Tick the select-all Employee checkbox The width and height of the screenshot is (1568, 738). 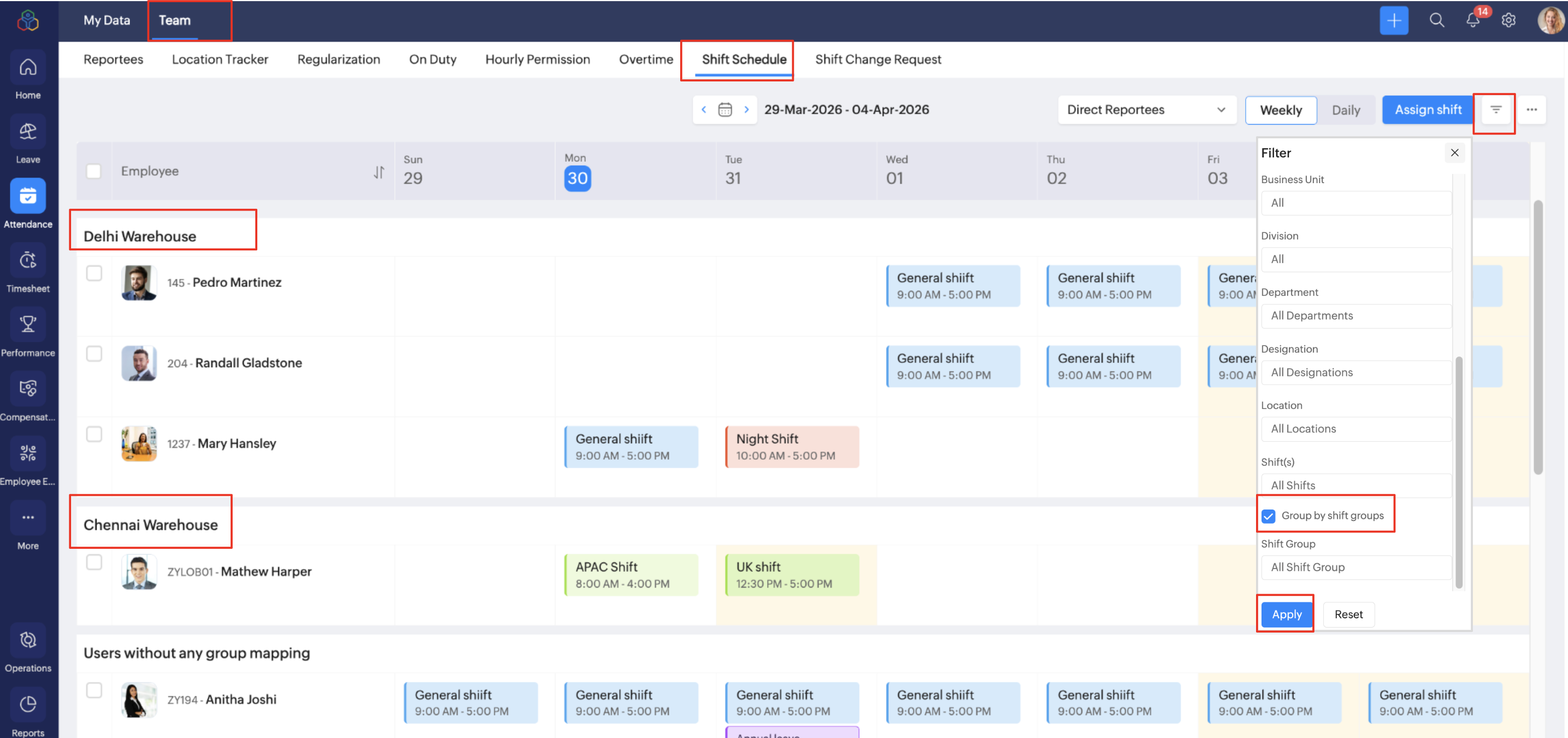tap(94, 171)
